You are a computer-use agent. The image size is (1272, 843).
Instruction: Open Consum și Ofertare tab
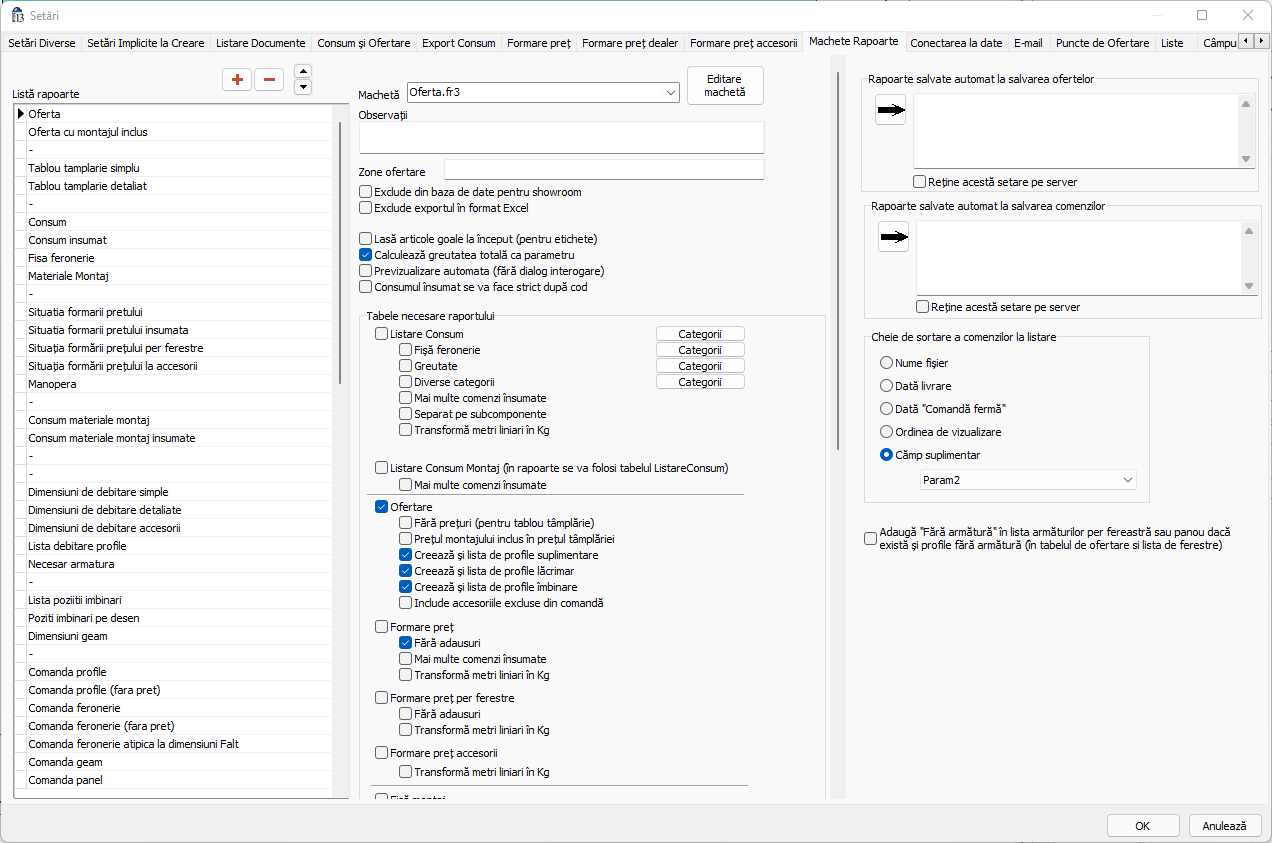[x=364, y=43]
